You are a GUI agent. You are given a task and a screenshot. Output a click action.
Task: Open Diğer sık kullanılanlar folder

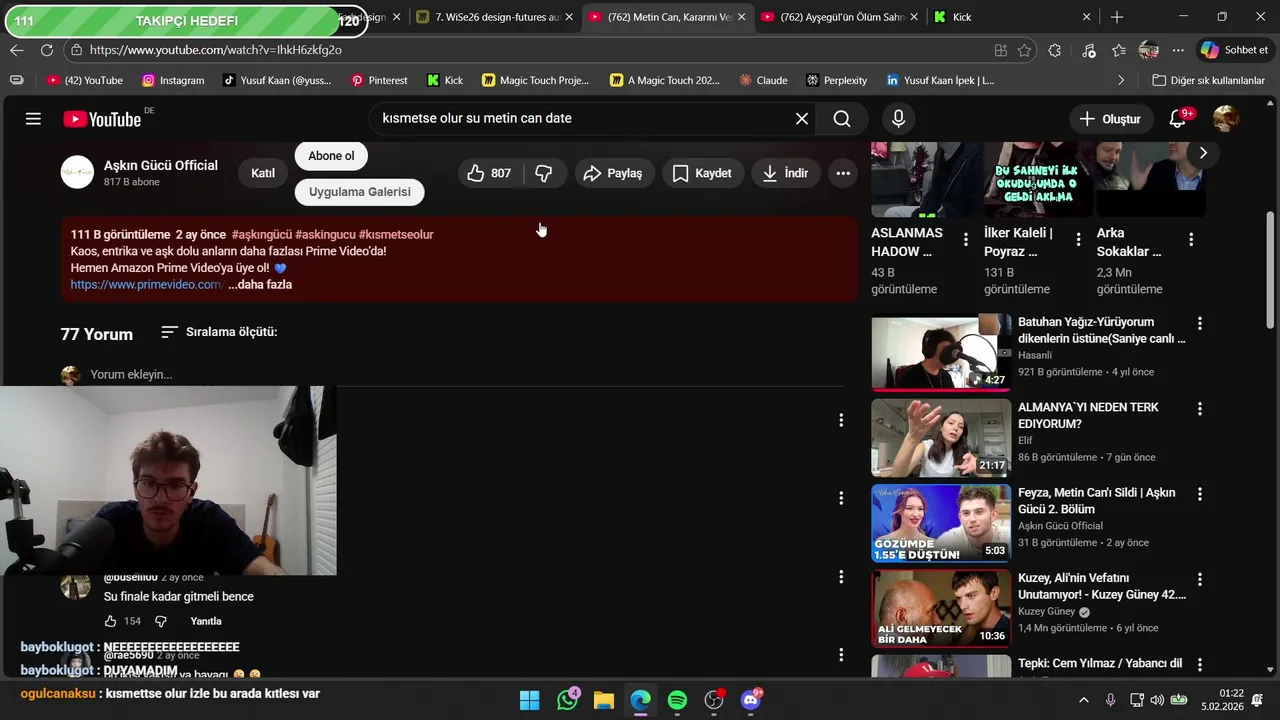click(1208, 80)
